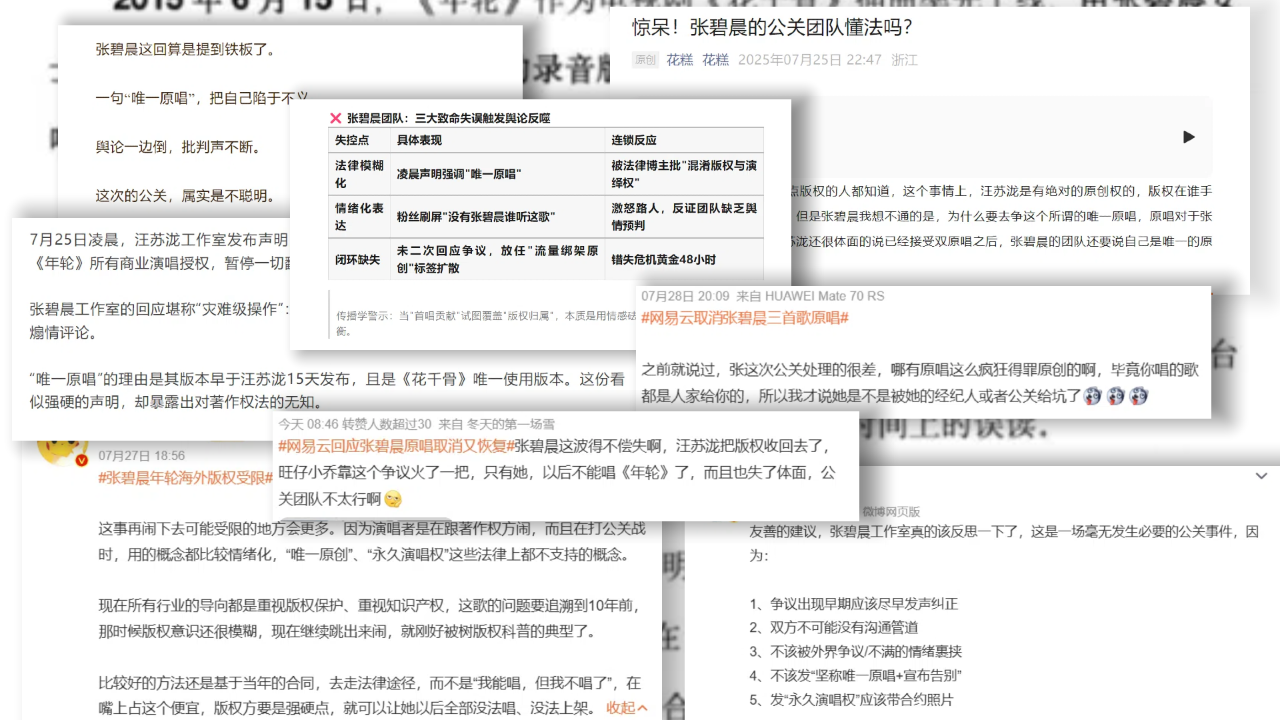Click timestamp 07月28日 20:09
Image resolution: width=1280 pixels, height=720 pixels.
coord(685,296)
